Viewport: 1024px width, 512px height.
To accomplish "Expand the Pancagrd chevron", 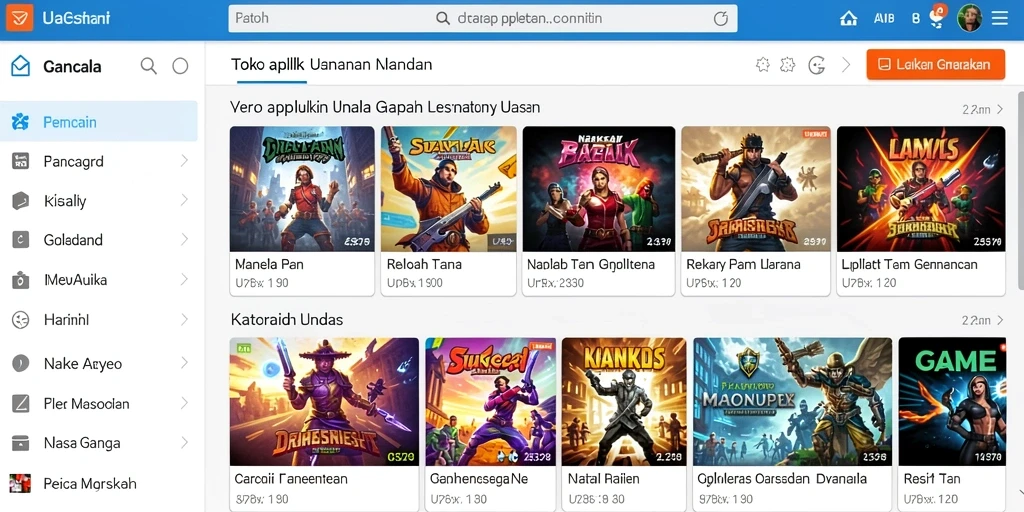I will pyautogui.click(x=184, y=161).
